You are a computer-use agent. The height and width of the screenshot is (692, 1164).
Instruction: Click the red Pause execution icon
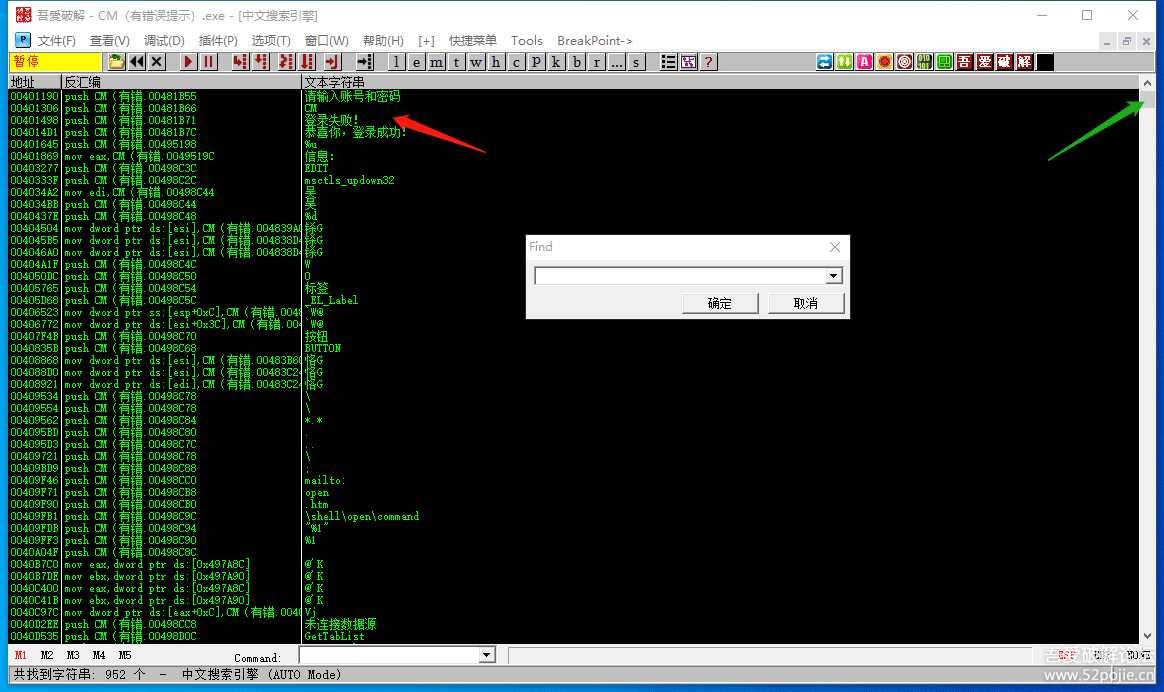[208, 62]
